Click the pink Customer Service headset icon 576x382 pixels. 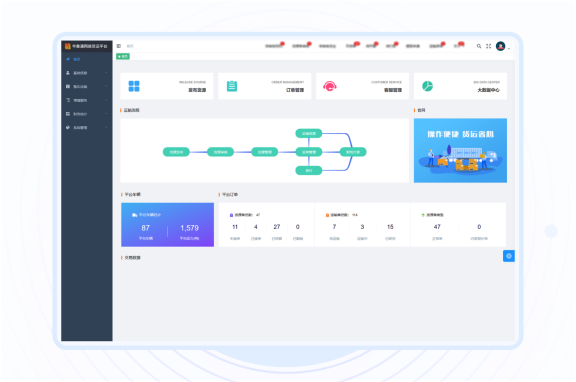(x=330, y=86)
